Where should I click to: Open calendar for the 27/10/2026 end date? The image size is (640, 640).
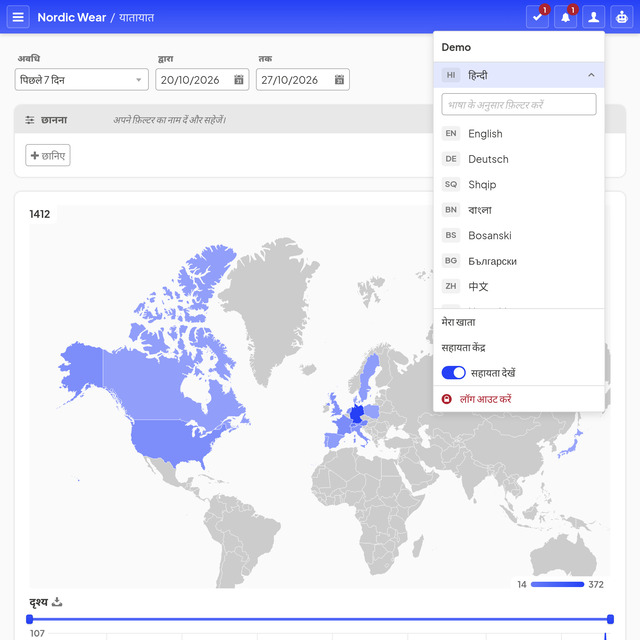click(x=339, y=80)
